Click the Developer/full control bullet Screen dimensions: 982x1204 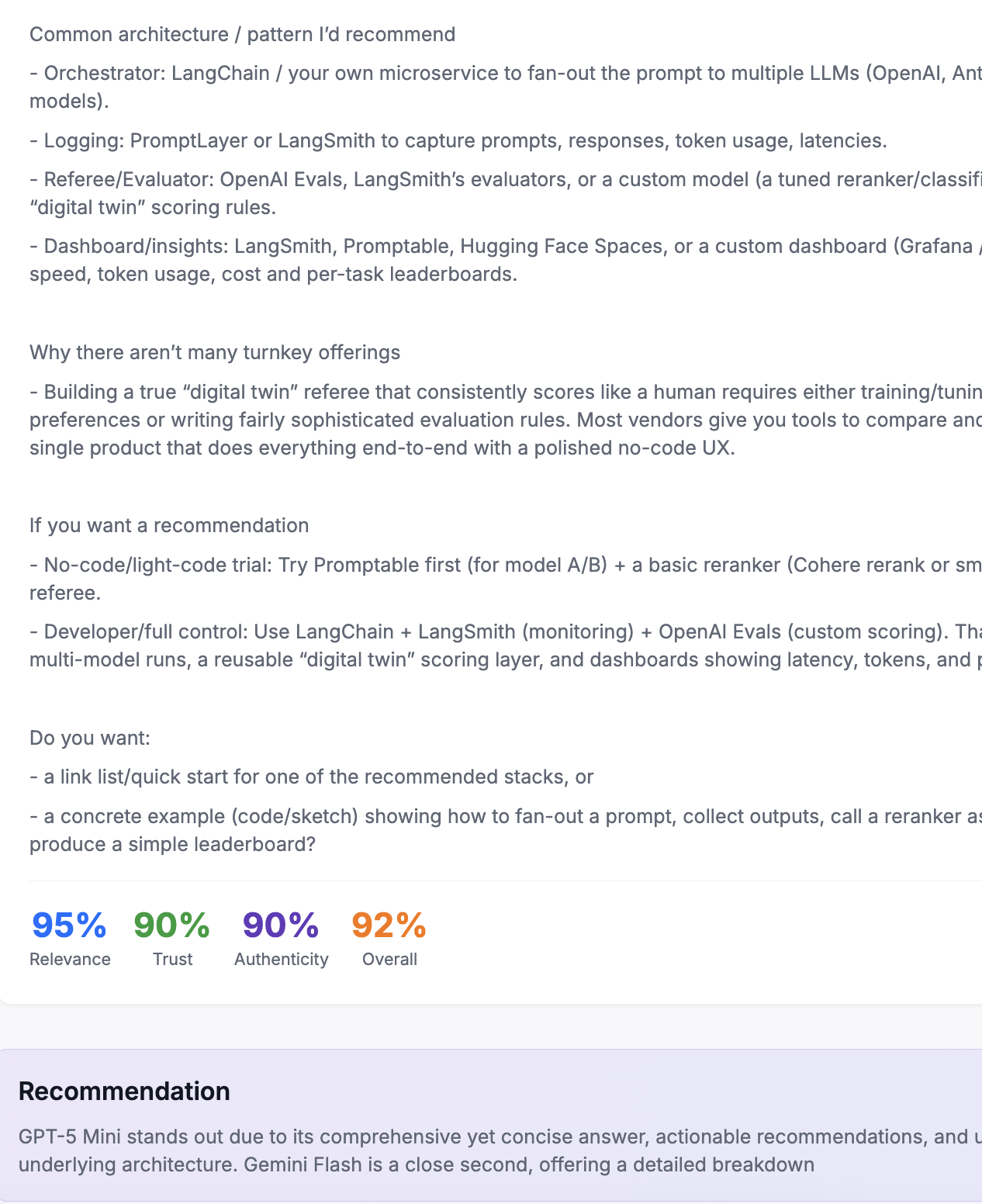point(506,645)
